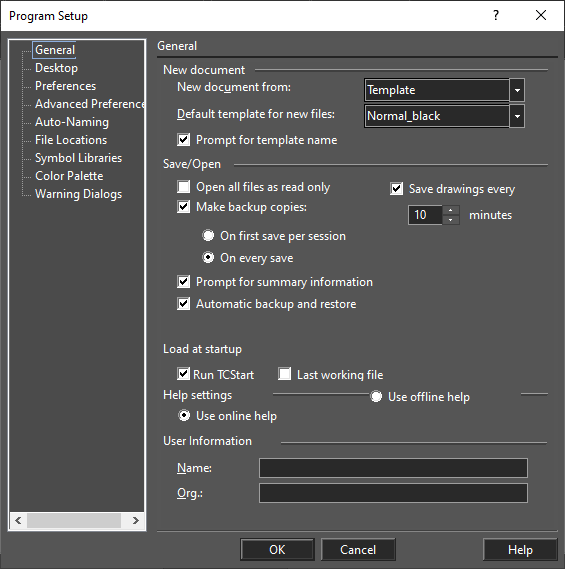Disable Automatic backup and restore checkbox
Viewport: 565px width, 569px height.
point(184,303)
